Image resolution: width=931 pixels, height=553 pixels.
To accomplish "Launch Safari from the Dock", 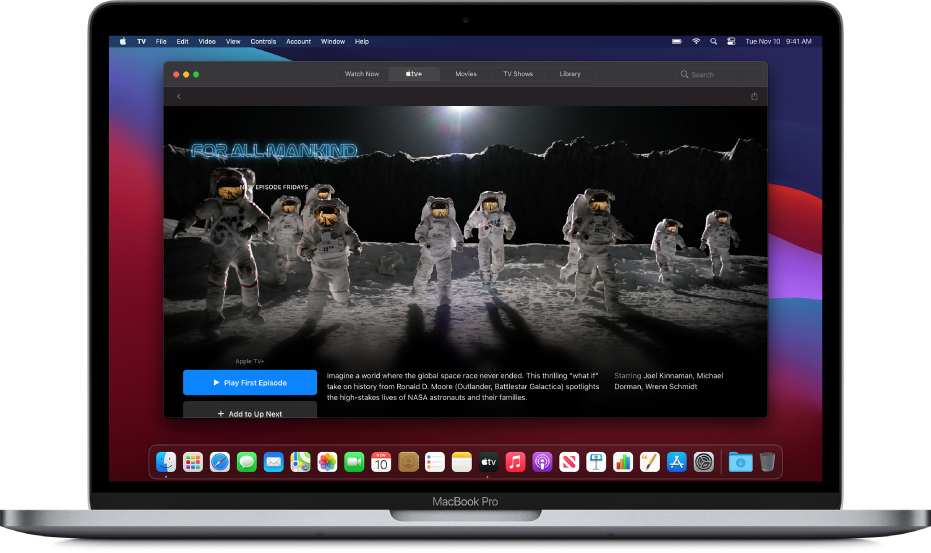I will (x=220, y=462).
